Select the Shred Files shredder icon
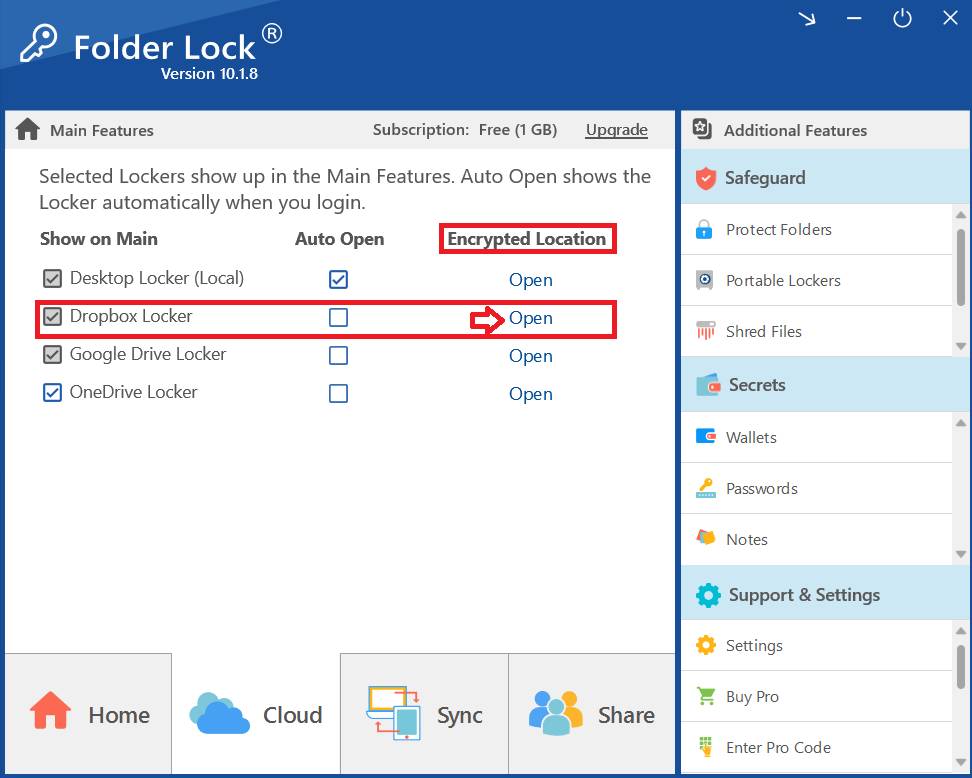 click(705, 331)
